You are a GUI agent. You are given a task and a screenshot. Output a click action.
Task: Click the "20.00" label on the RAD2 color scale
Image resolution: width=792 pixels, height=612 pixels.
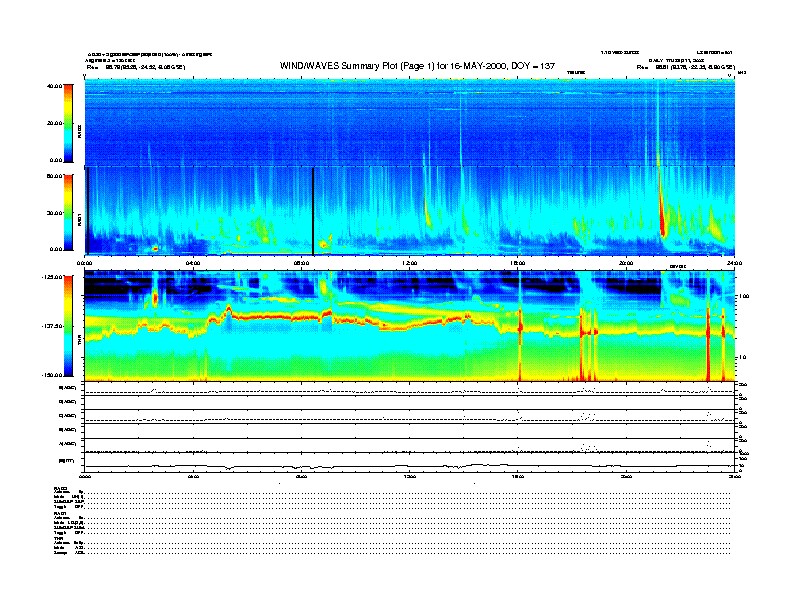(54, 123)
